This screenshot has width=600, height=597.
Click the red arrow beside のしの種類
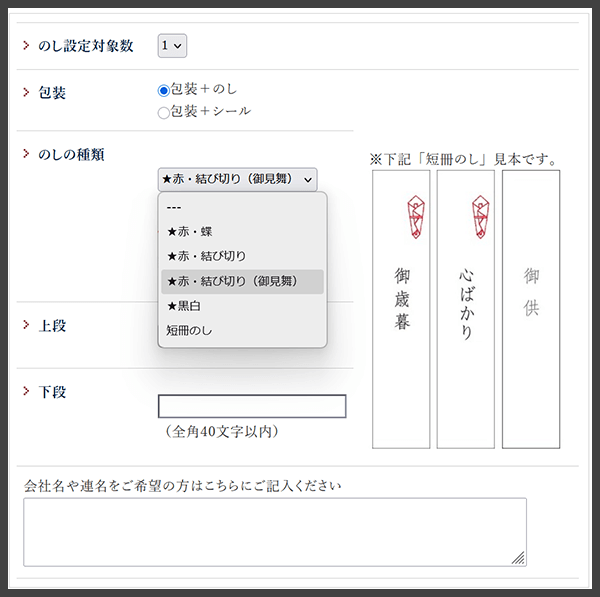tap(26, 154)
